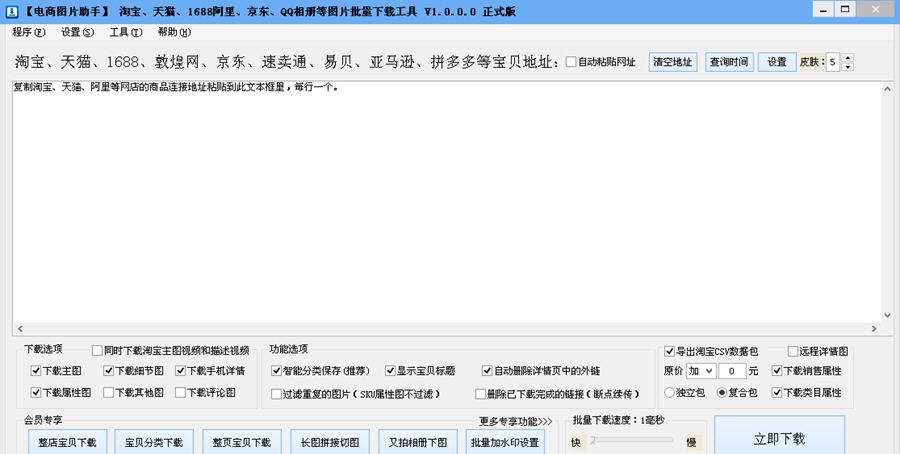Click the 长图拼接切图 button

coord(330,442)
